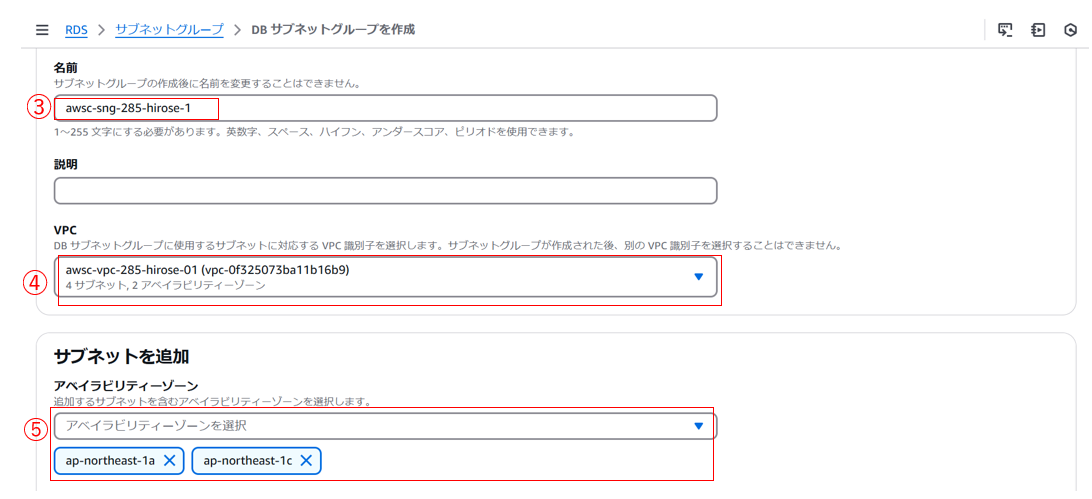
Task: Click the 名前 input containing awsc-sng-285-hirose-1
Action: click(385, 109)
